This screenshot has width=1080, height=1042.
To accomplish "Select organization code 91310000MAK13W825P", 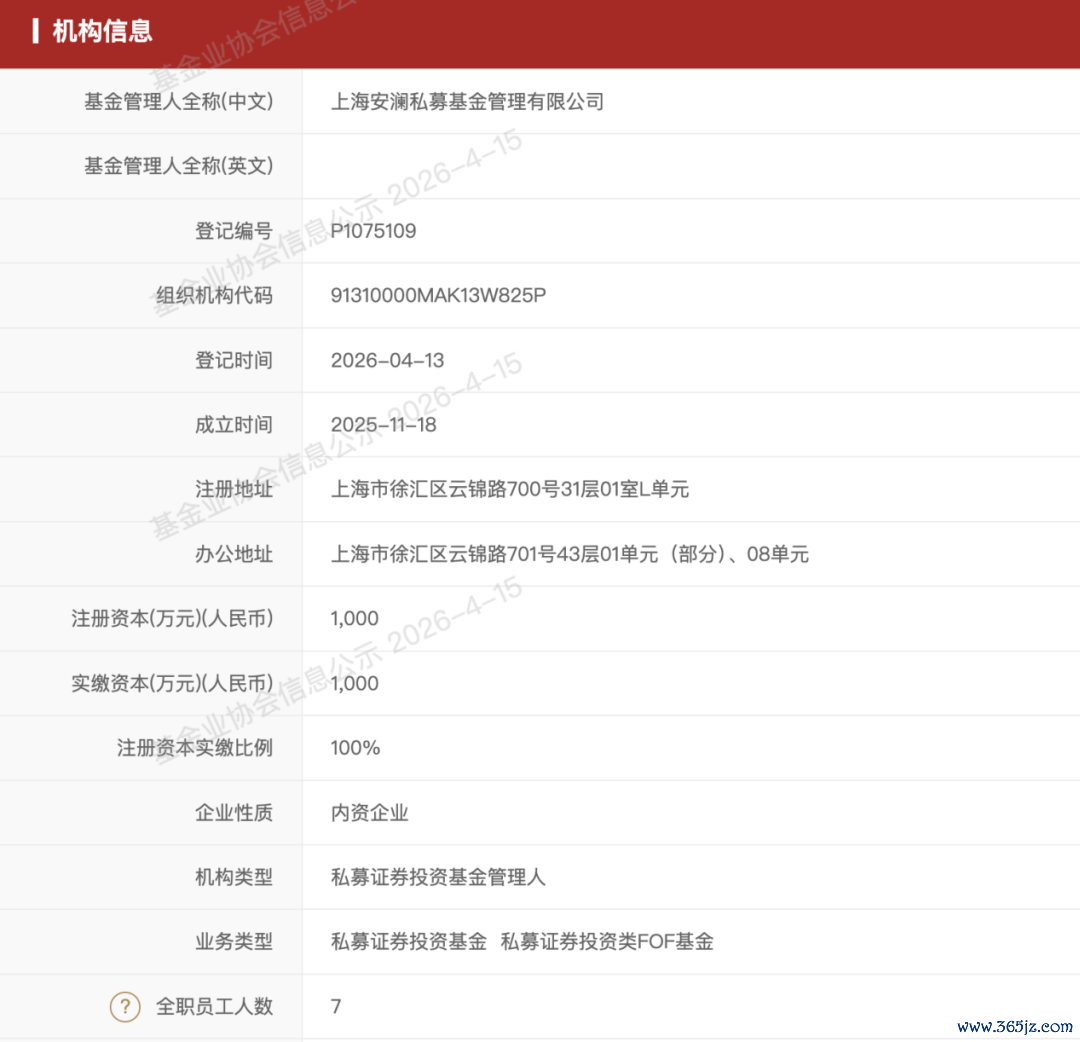I will pyautogui.click(x=438, y=295).
